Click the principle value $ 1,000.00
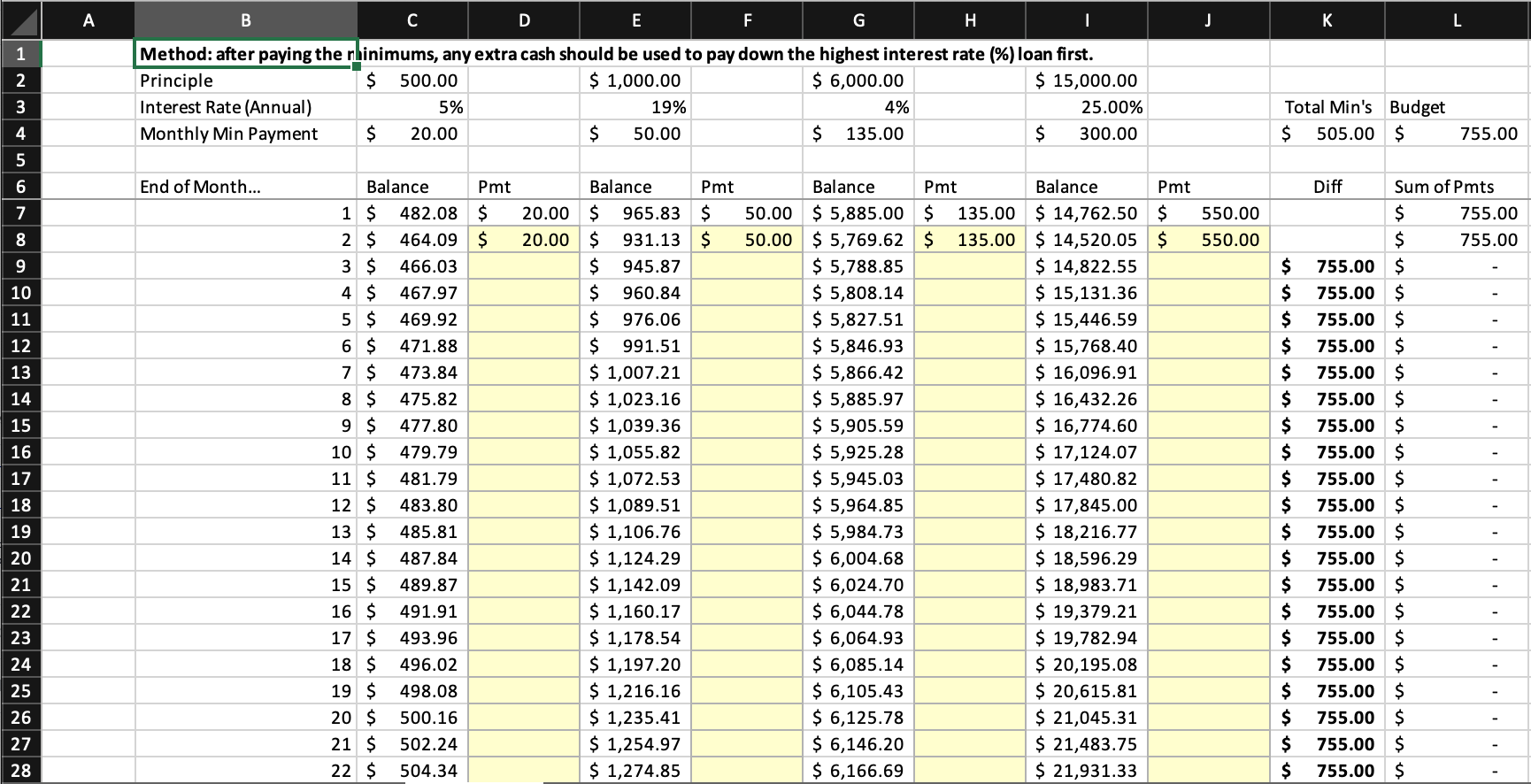Viewport: 1531px width, 784px height. 635,81
